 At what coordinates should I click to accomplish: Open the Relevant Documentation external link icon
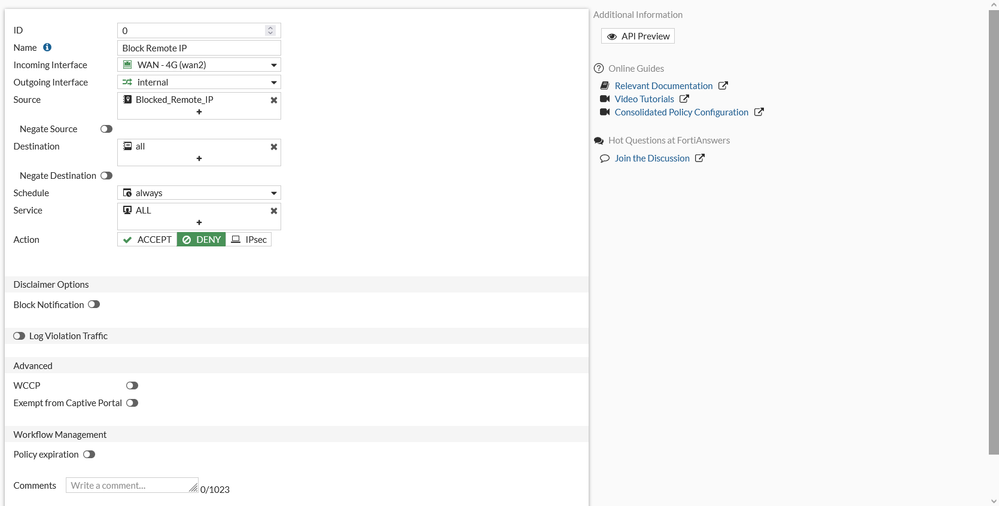[x=723, y=86]
